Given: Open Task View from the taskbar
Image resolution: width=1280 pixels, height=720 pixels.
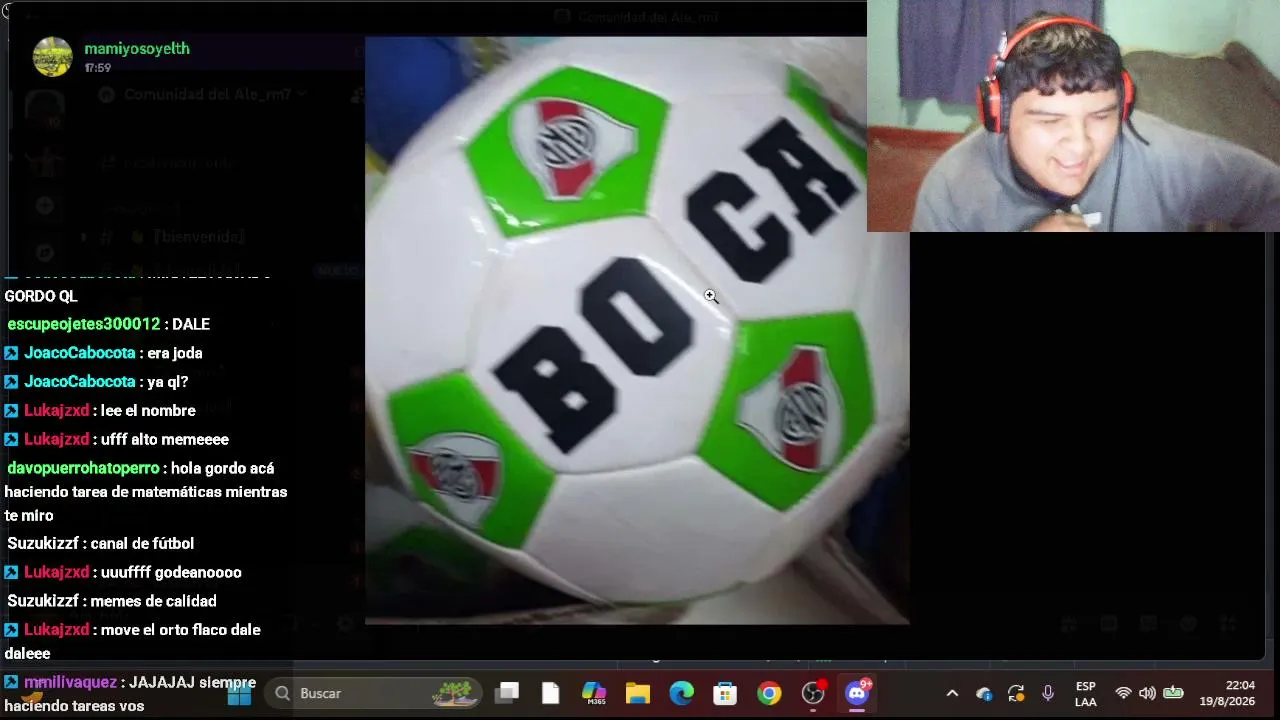Looking at the screenshot, I should 508,693.
